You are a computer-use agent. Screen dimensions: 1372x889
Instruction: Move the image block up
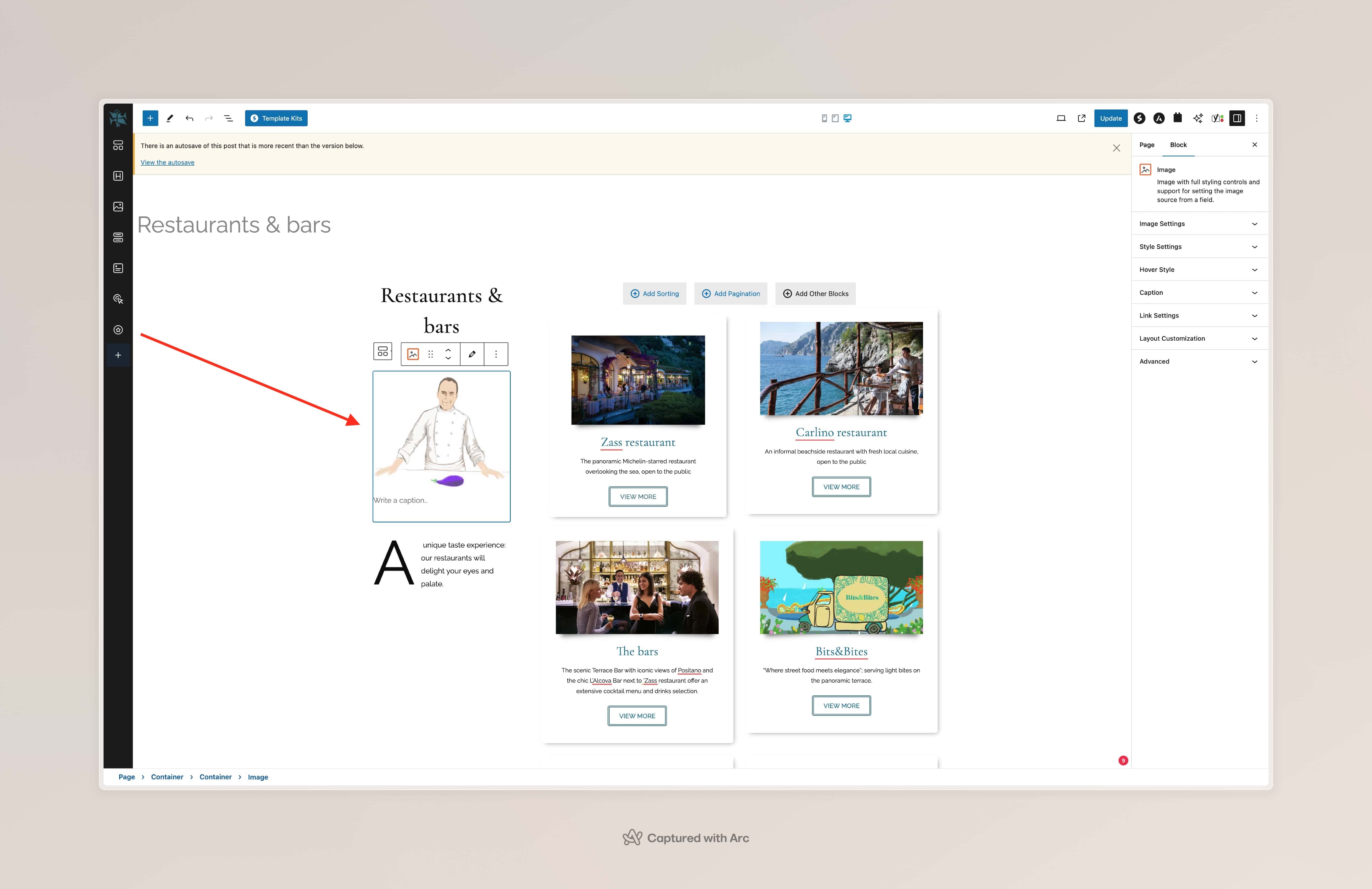[448, 349]
